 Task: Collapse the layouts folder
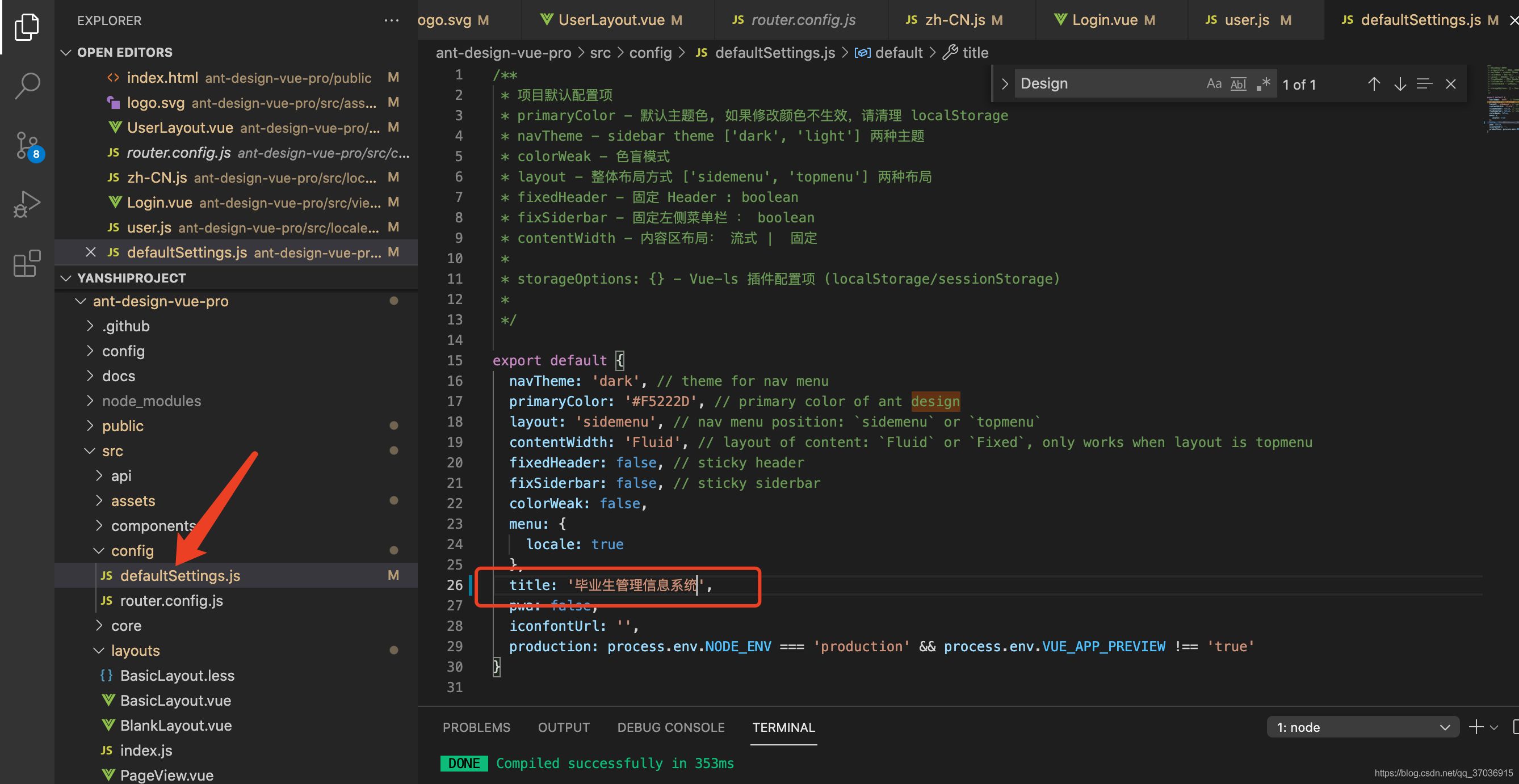pyautogui.click(x=135, y=650)
